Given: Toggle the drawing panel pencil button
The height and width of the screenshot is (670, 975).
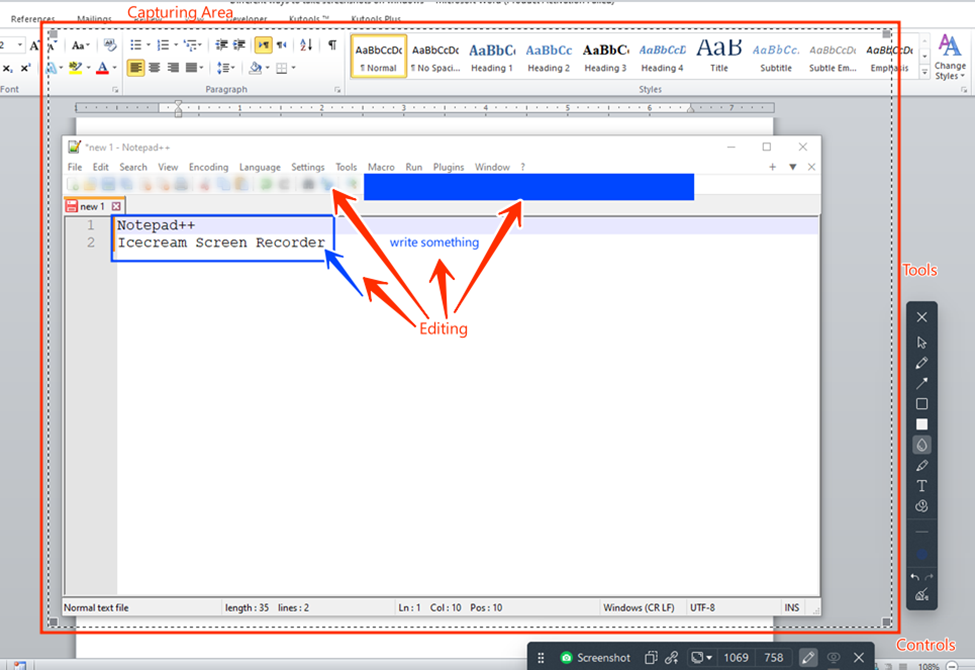Looking at the screenshot, I should (x=808, y=658).
